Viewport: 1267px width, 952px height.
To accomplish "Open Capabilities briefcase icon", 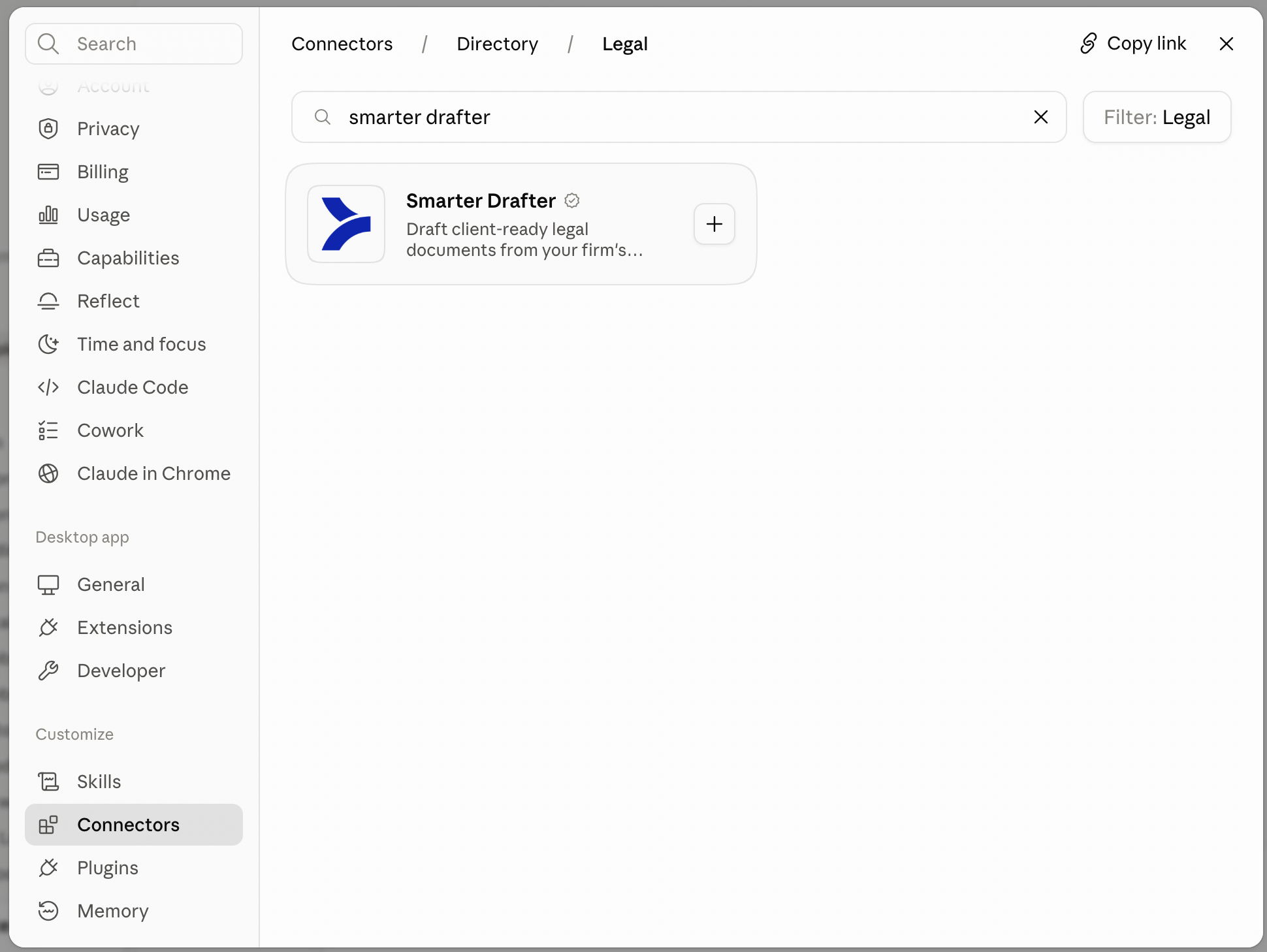I will pyautogui.click(x=48, y=258).
